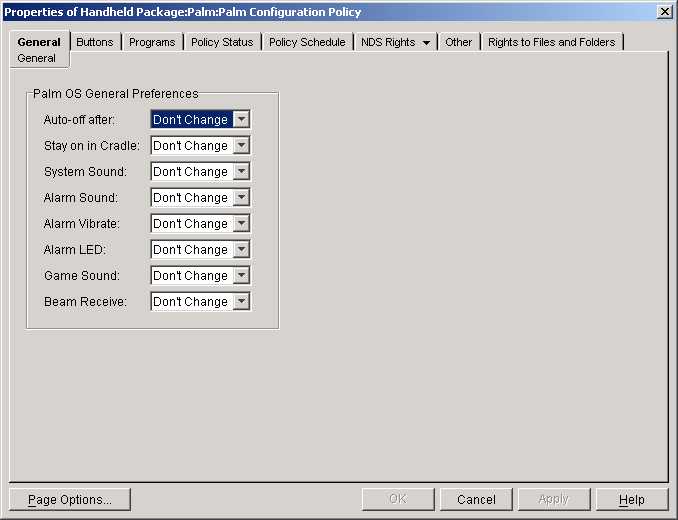Image resolution: width=678 pixels, height=520 pixels.
Task: Open the Policy Schedule tab
Action: pyautogui.click(x=307, y=42)
